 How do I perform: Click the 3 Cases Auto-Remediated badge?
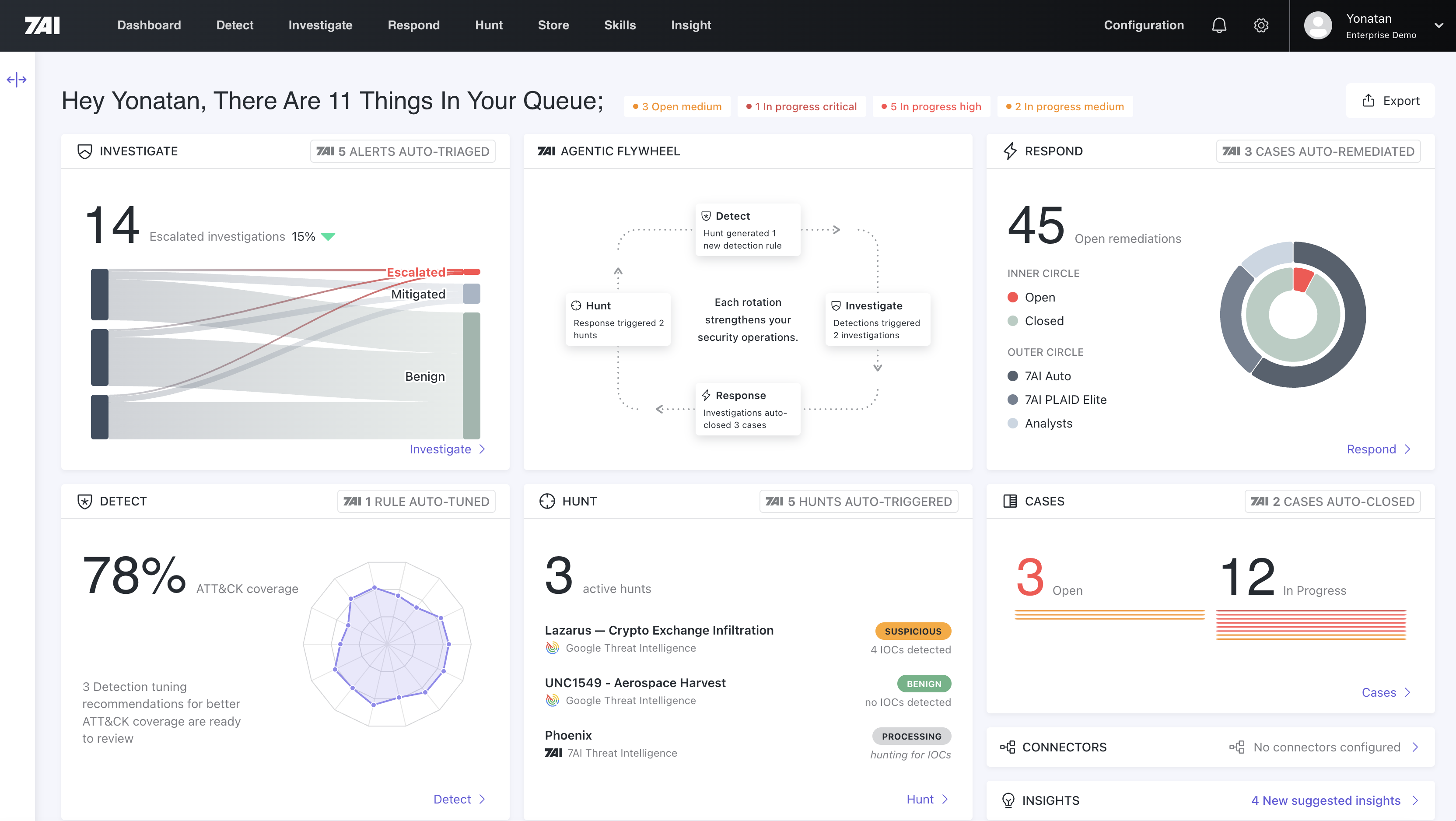tap(1318, 151)
